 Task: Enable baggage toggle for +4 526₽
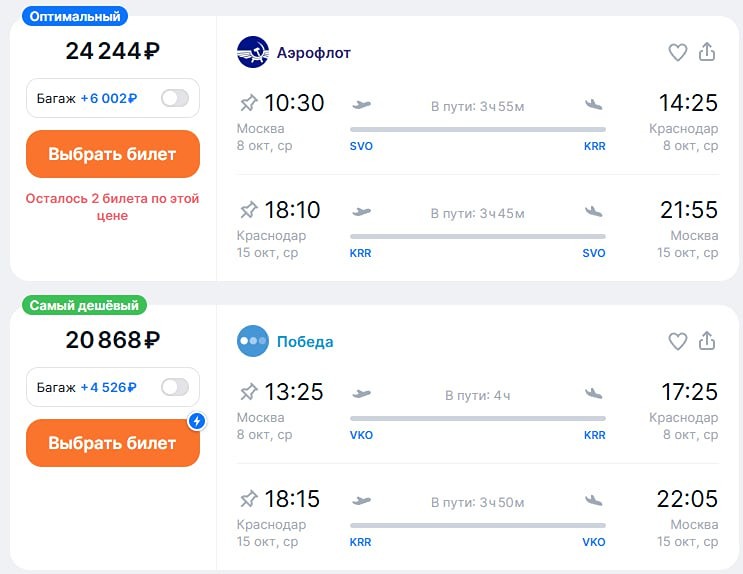[x=174, y=387]
